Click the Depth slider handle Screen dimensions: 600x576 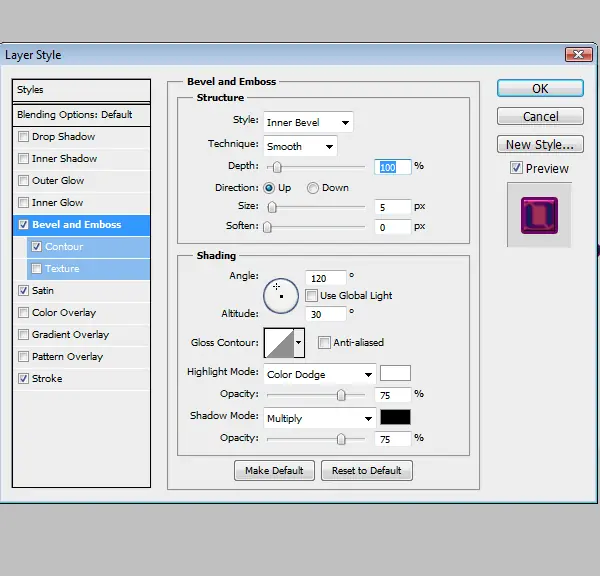tap(277, 167)
